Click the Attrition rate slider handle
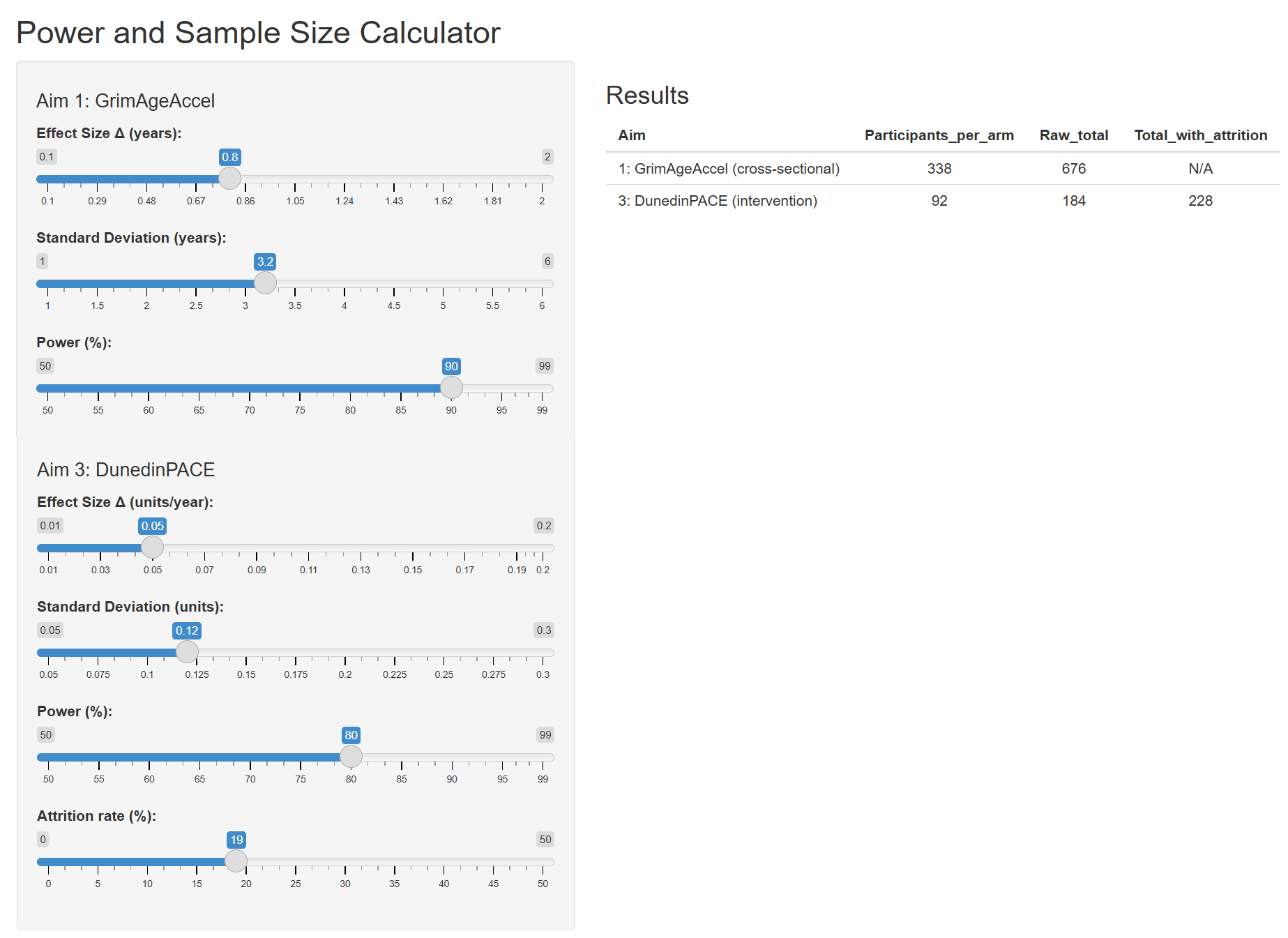 [x=236, y=861]
